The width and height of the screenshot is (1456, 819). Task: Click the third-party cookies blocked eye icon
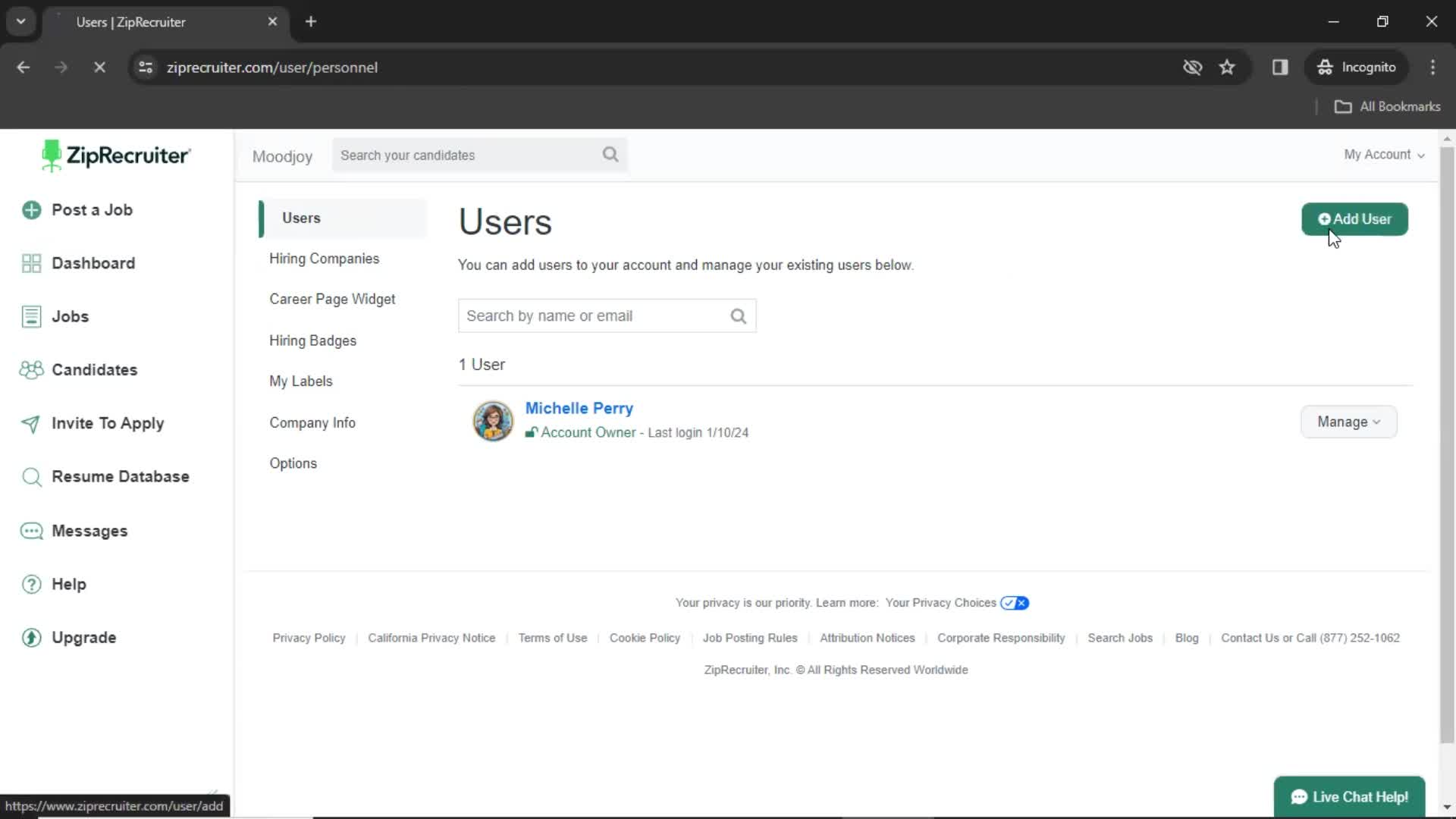click(x=1192, y=67)
